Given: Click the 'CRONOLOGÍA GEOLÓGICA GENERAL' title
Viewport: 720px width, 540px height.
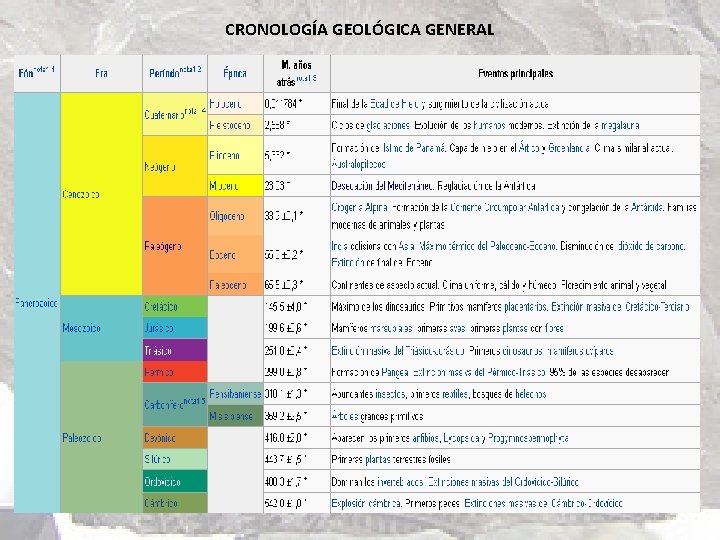Looking at the screenshot, I should click(x=360, y=29).
